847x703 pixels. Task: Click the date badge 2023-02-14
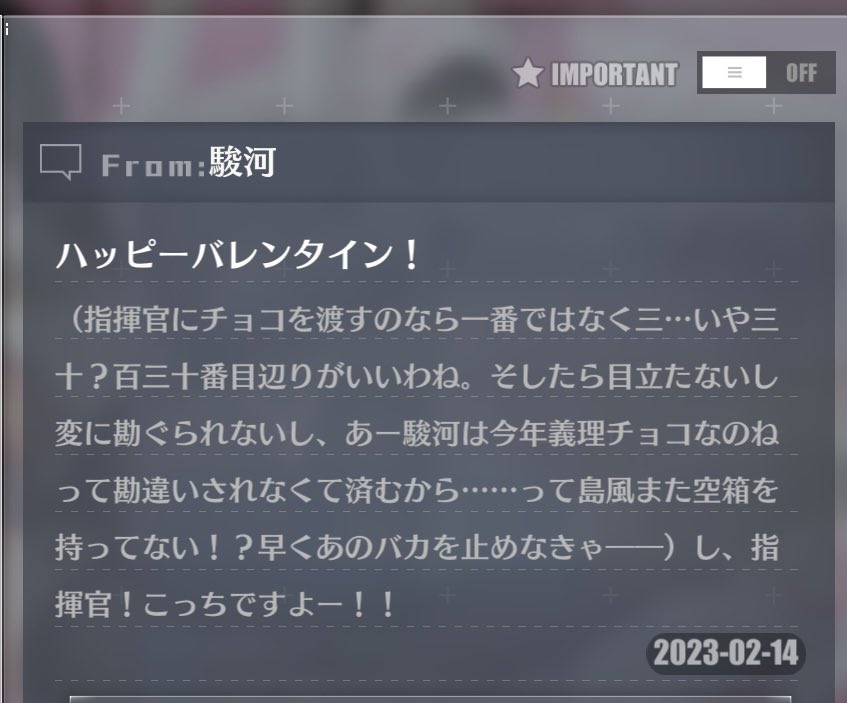tap(725, 653)
